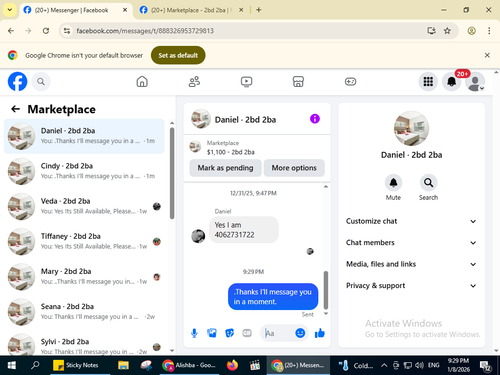Open the Sylvi - 2bd 2ba conversation
The width and height of the screenshot is (500, 375).
pos(84,343)
